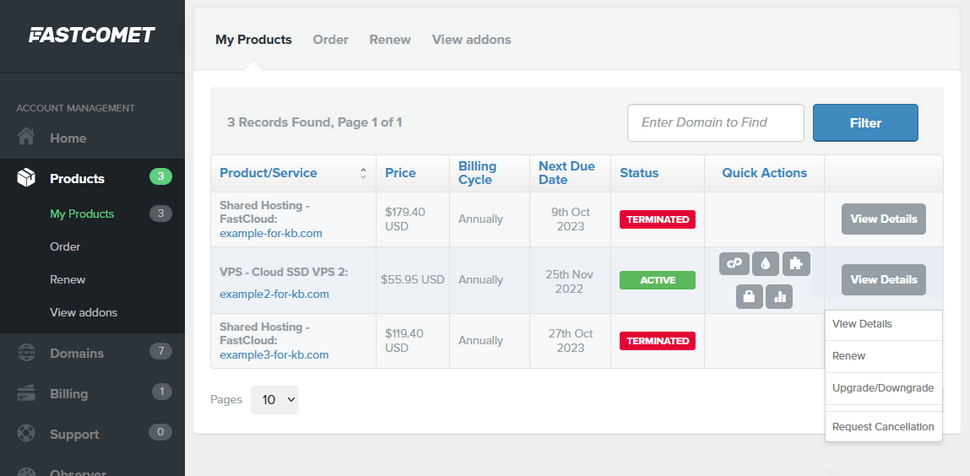
Task: Click the Account Management heading
Action: [75, 108]
